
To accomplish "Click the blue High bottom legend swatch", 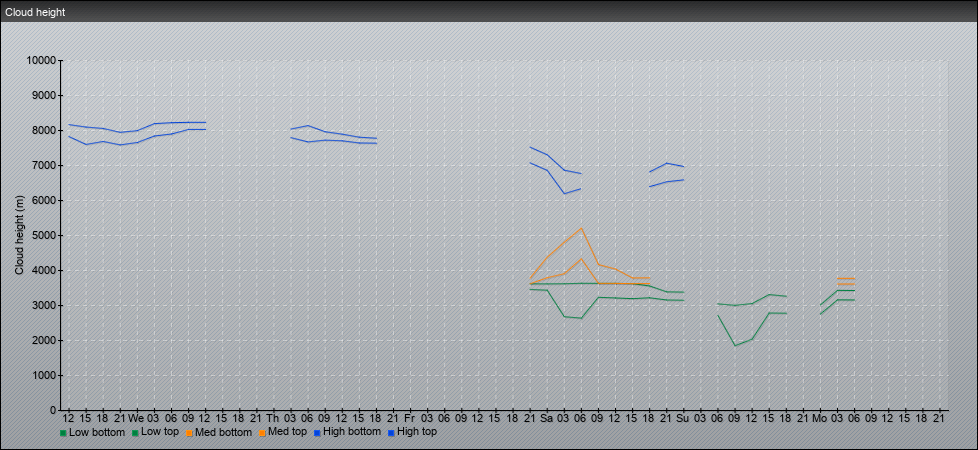I will click(317, 432).
